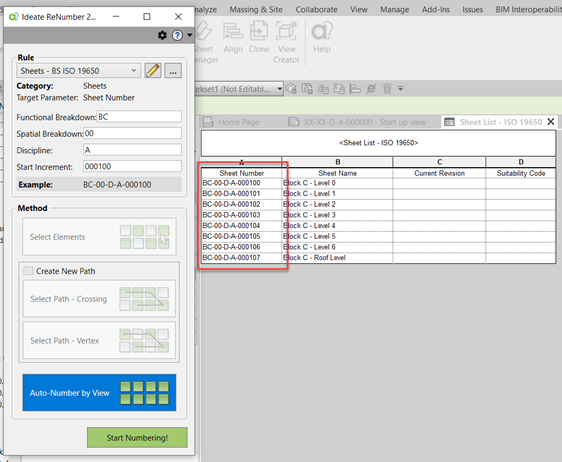Click the crossed-out link toolbar icon
This screenshot has height=462, width=562.
click(371, 89)
